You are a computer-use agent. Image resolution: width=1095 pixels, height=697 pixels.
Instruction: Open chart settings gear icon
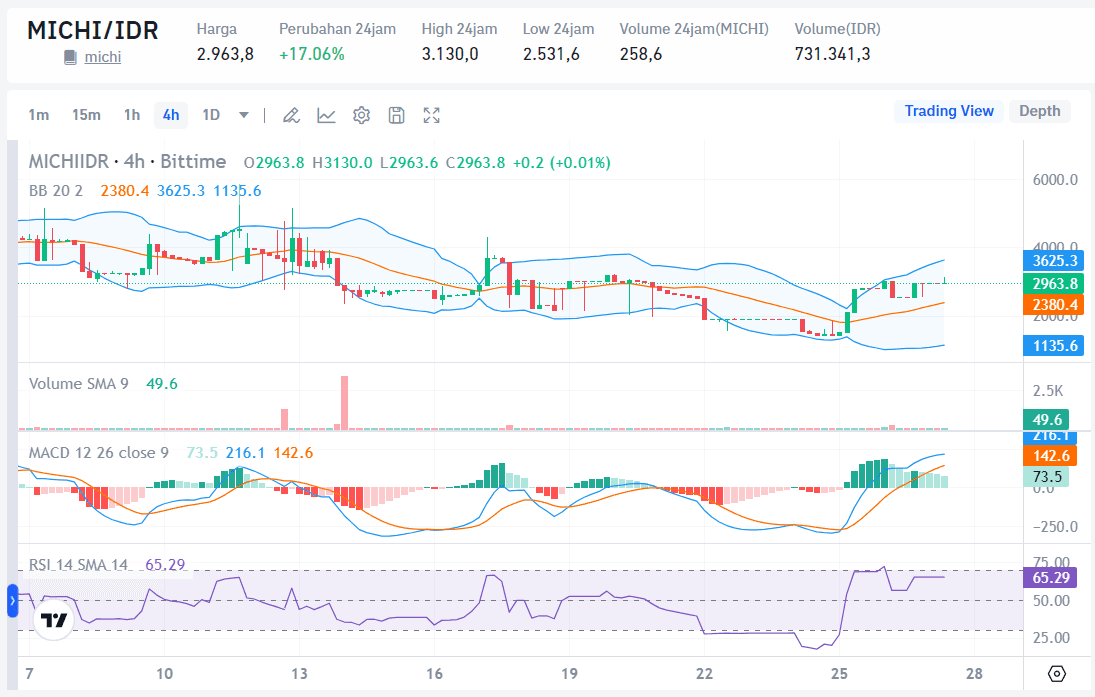pyautogui.click(x=361, y=115)
